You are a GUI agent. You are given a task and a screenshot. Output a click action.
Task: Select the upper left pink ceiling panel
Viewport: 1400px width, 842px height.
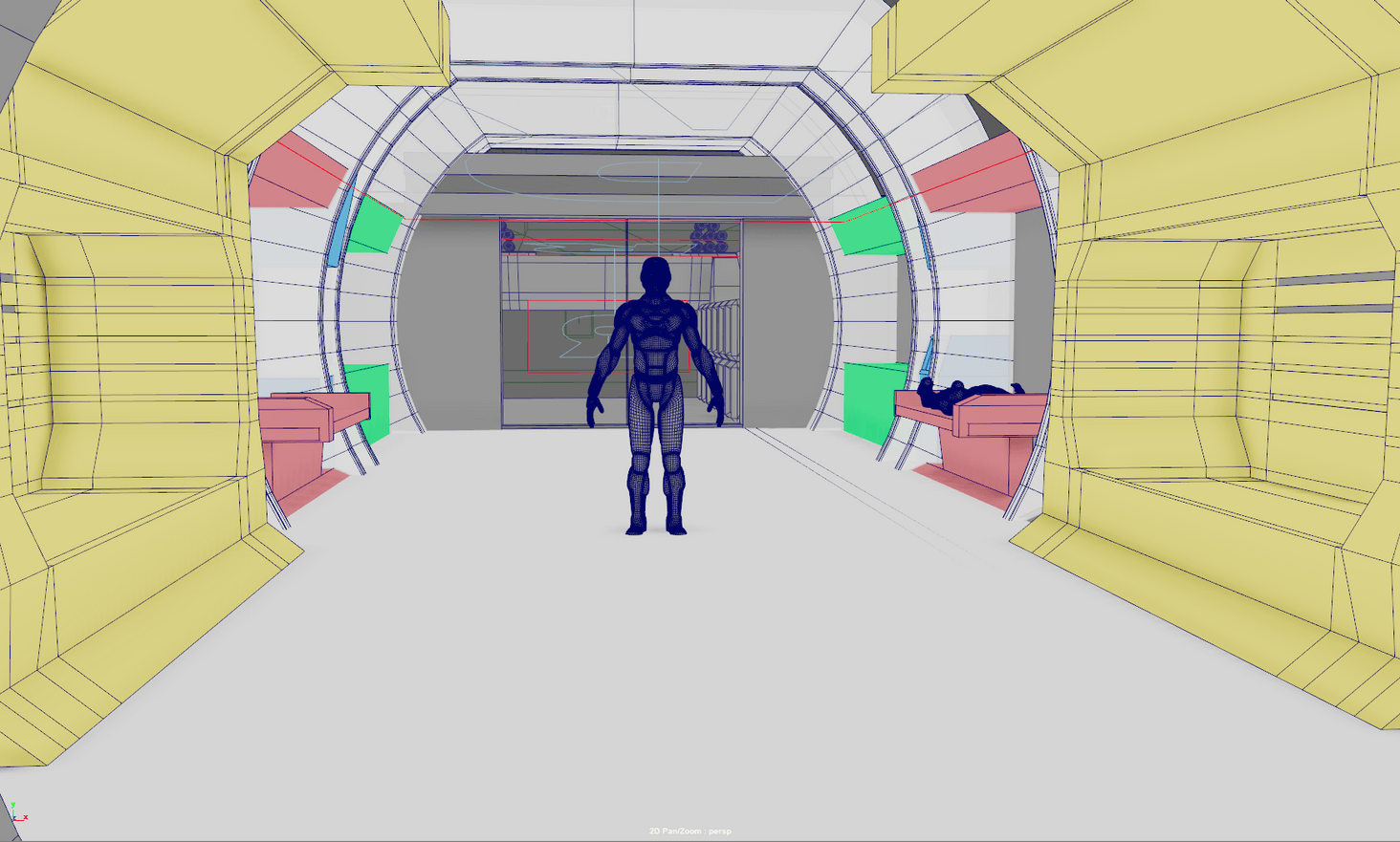(292, 175)
